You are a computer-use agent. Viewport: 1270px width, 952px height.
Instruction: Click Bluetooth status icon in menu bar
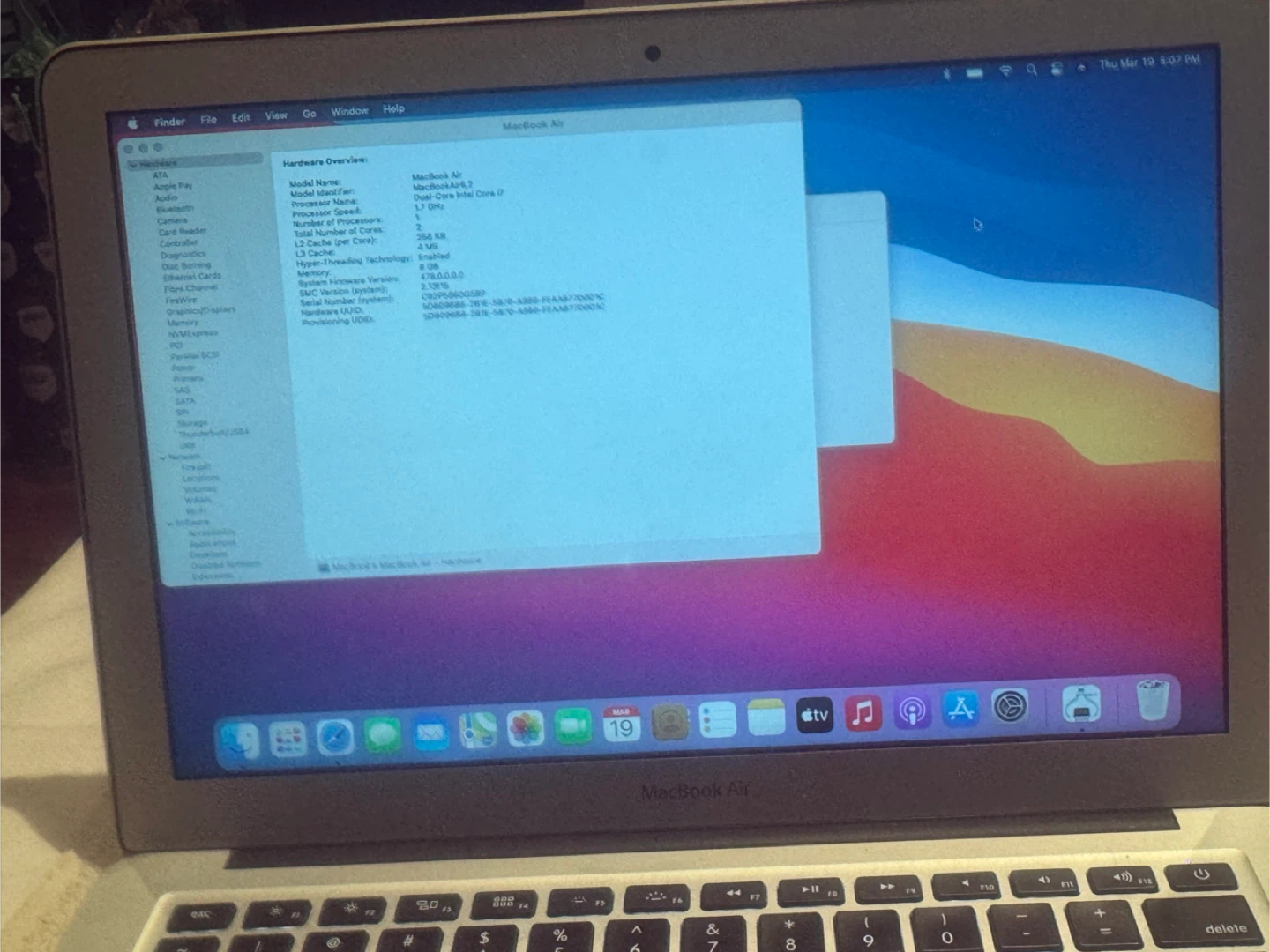947,73
